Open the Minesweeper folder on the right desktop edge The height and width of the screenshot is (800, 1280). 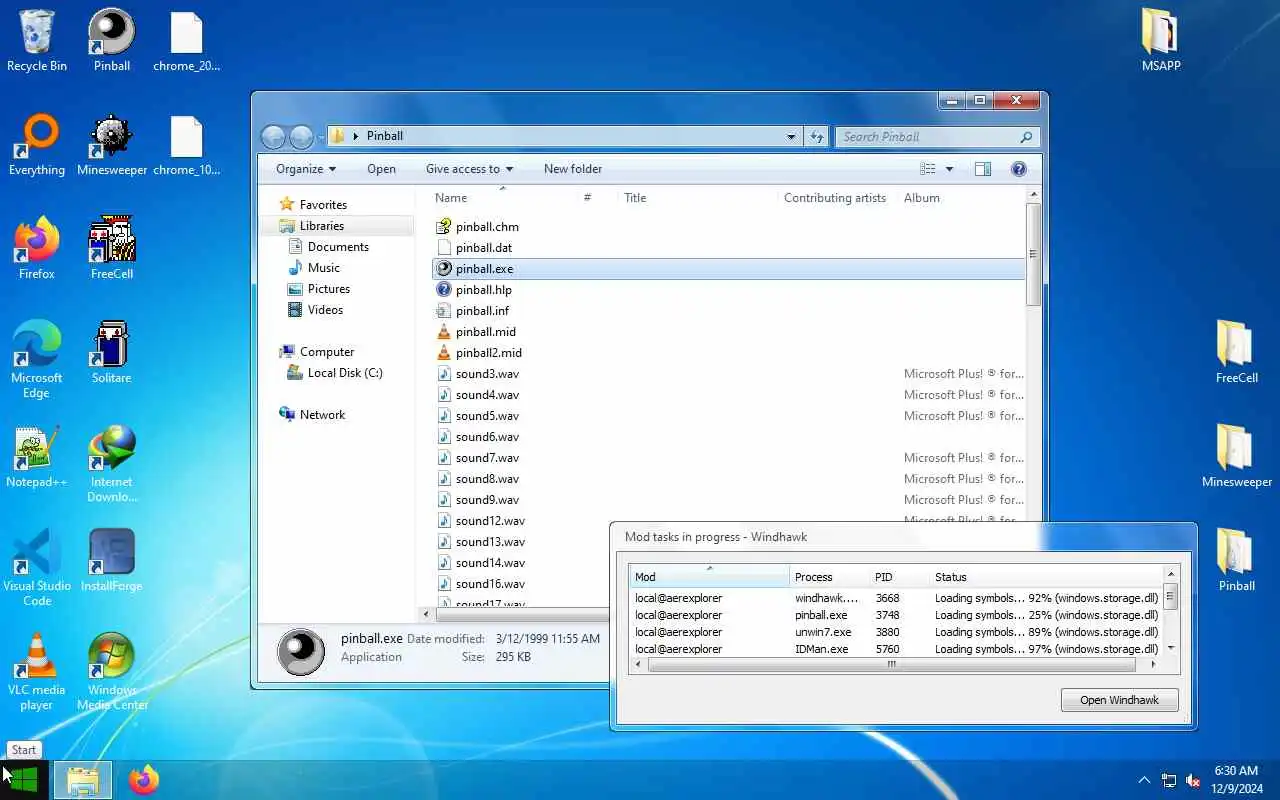click(x=1237, y=456)
